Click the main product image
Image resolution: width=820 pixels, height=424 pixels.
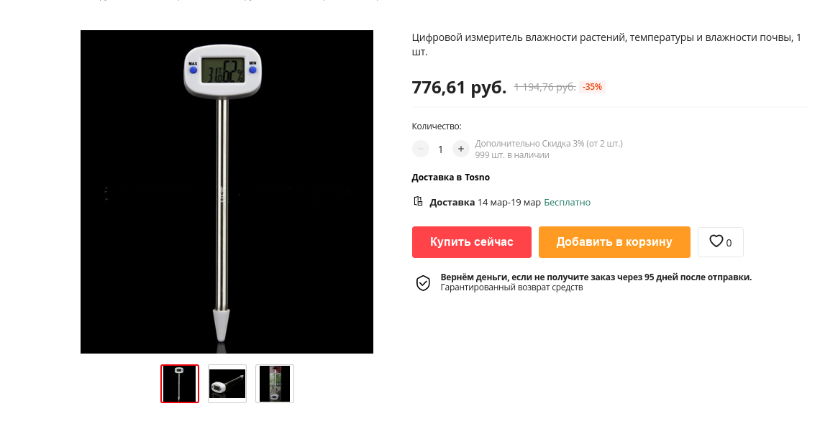[226, 191]
